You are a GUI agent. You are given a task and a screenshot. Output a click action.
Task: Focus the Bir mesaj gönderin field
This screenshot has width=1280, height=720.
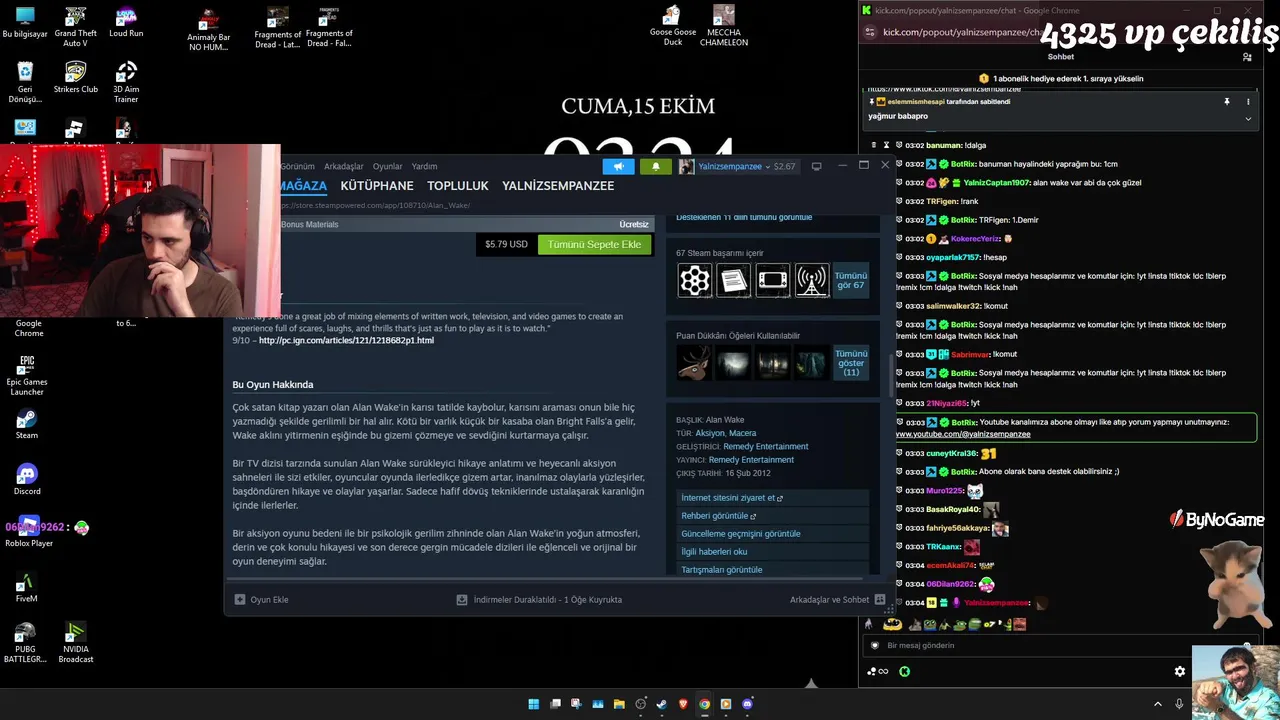click(1060, 645)
